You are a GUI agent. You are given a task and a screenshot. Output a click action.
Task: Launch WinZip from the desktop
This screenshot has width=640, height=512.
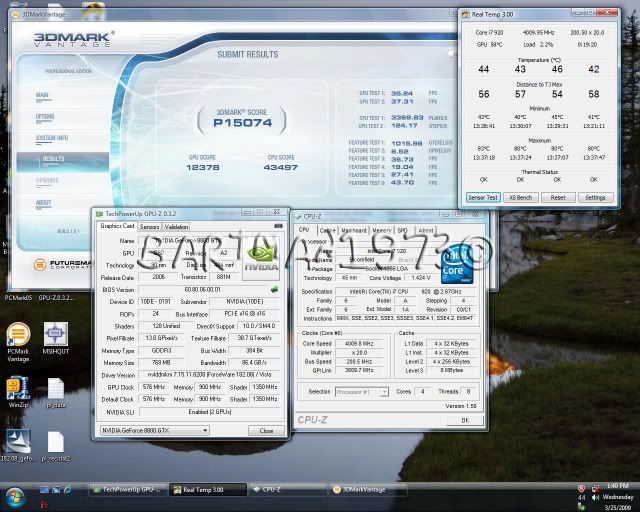18,389
